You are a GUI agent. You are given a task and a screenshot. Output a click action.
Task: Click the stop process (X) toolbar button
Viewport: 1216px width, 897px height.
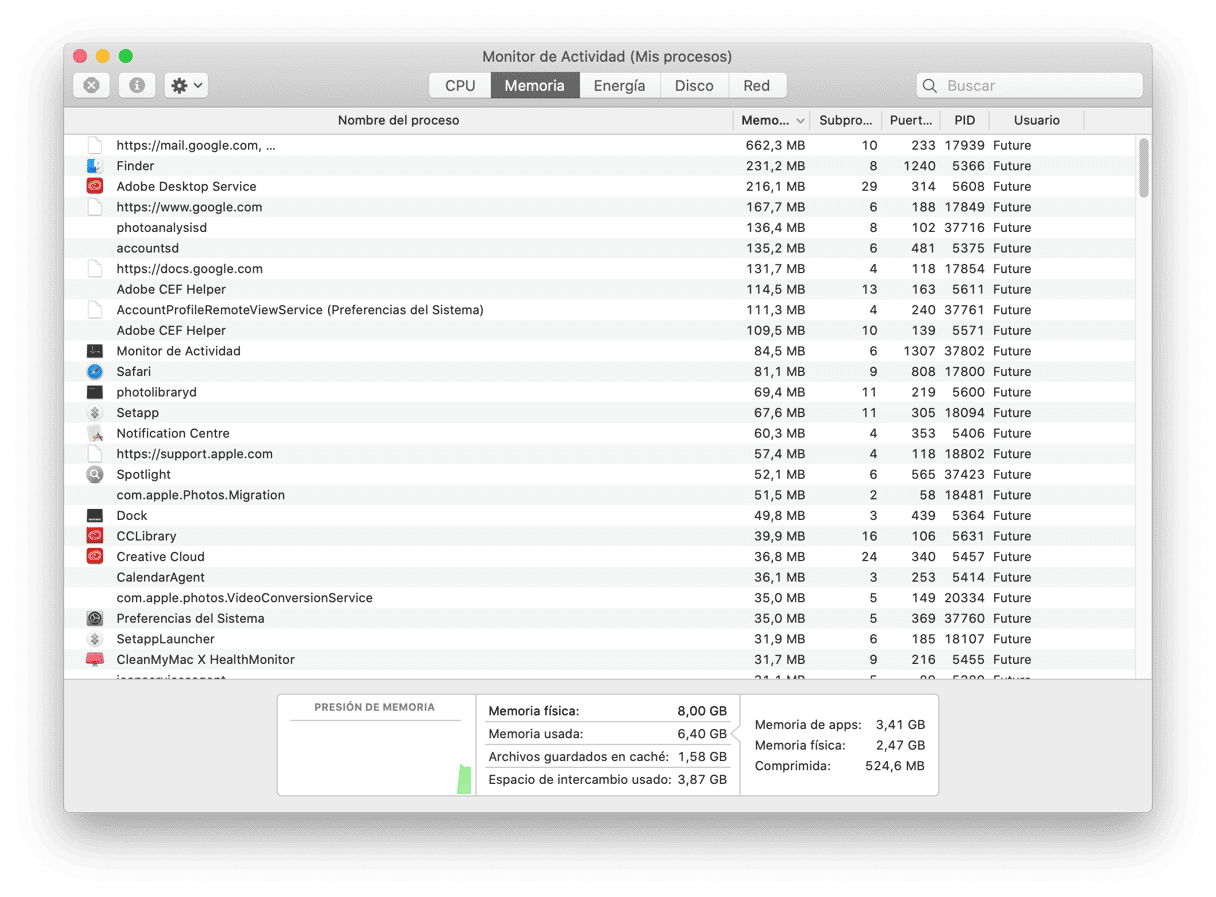click(x=91, y=86)
